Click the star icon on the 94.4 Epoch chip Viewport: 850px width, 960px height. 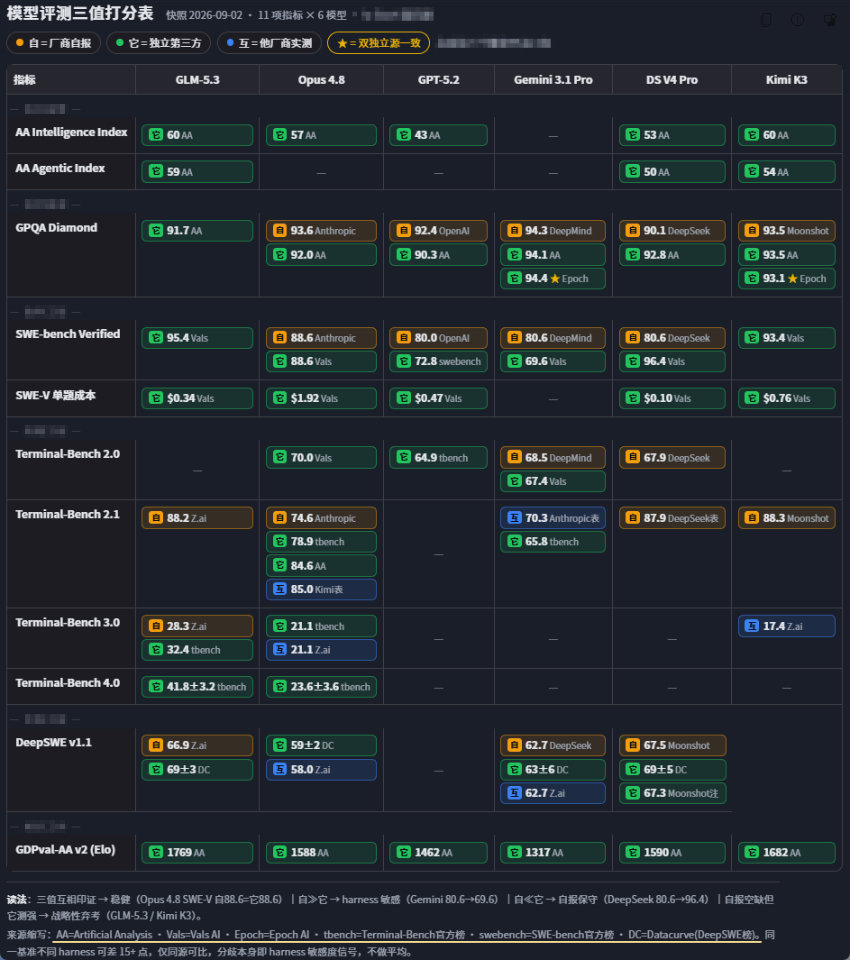[x=555, y=279]
